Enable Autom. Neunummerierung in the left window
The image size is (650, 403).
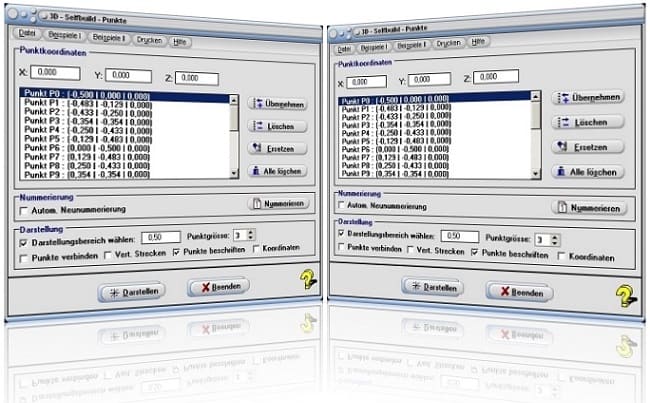coord(24,210)
